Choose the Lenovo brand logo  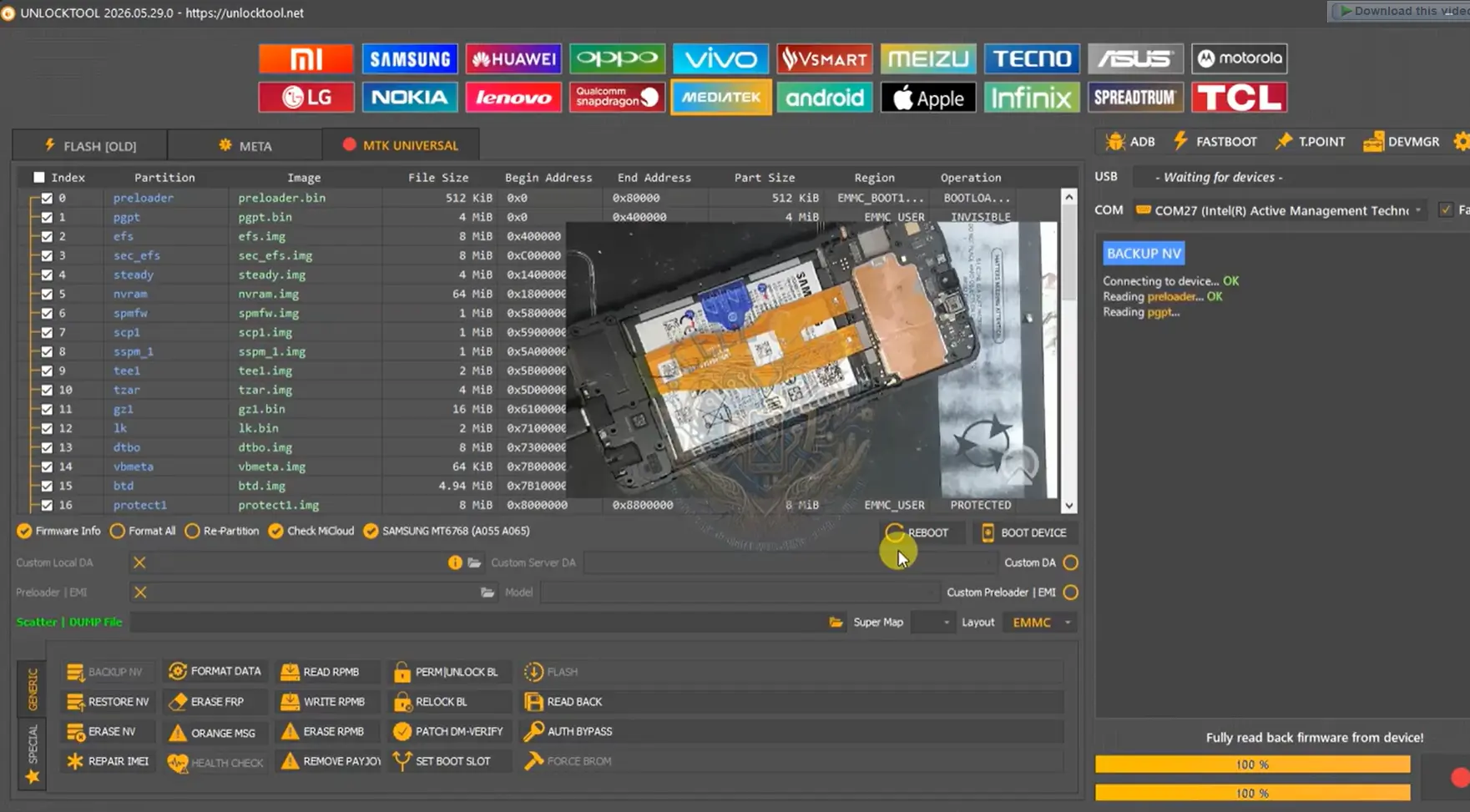[x=513, y=98]
